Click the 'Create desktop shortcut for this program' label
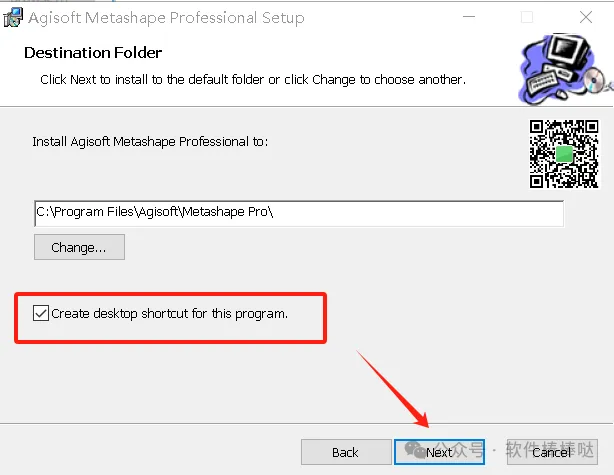This screenshot has width=614, height=475. click(x=170, y=314)
